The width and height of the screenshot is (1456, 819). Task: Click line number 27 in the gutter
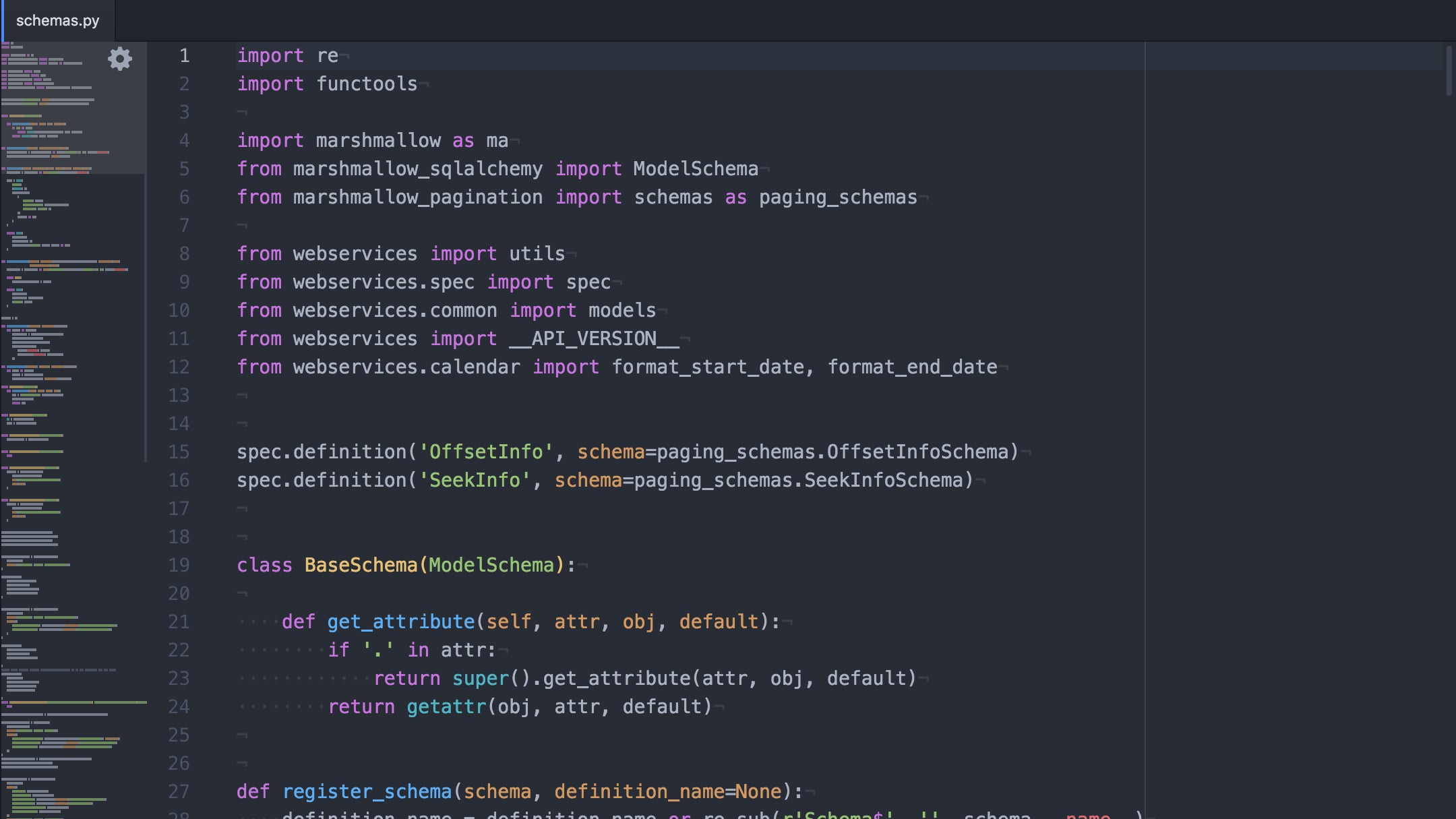tap(179, 791)
